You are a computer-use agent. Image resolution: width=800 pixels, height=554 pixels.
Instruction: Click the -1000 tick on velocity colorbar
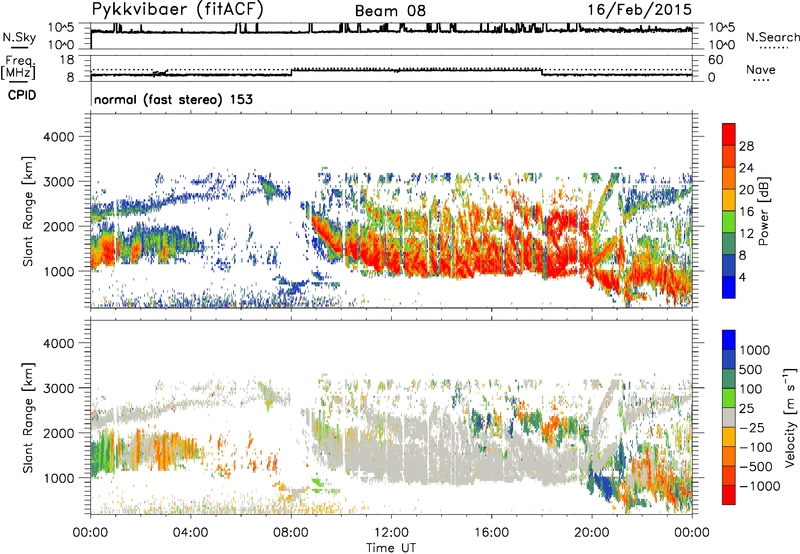(760, 486)
